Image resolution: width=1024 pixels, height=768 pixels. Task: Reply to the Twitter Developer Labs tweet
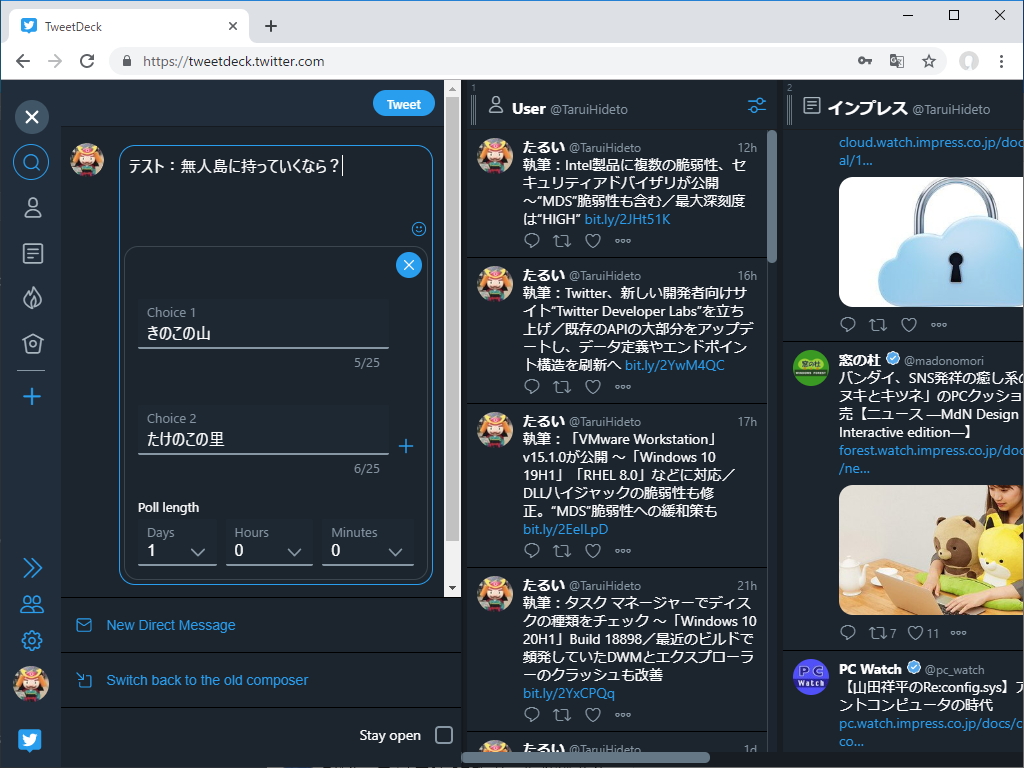pos(531,387)
